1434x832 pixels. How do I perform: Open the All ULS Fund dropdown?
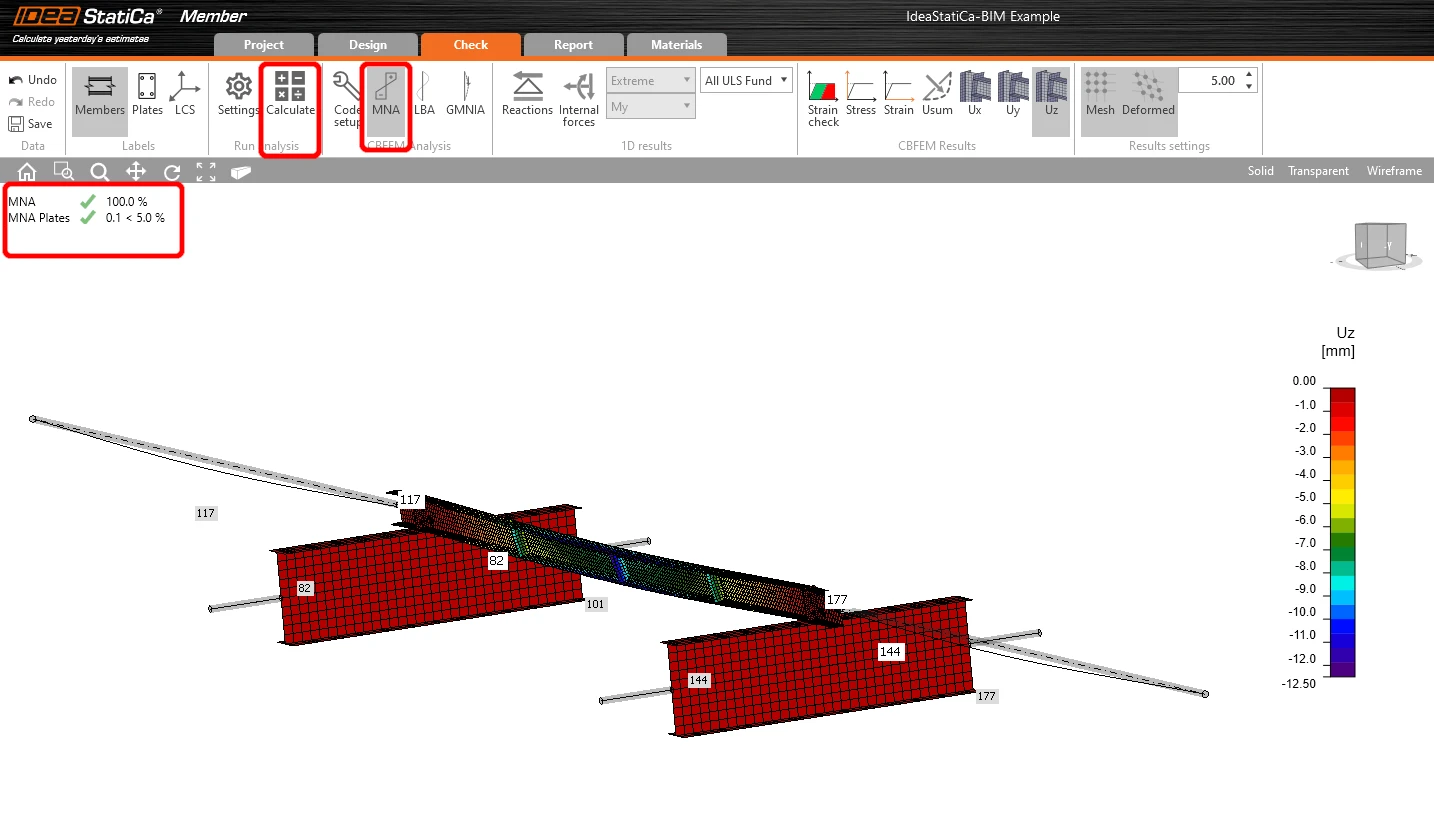click(x=746, y=80)
